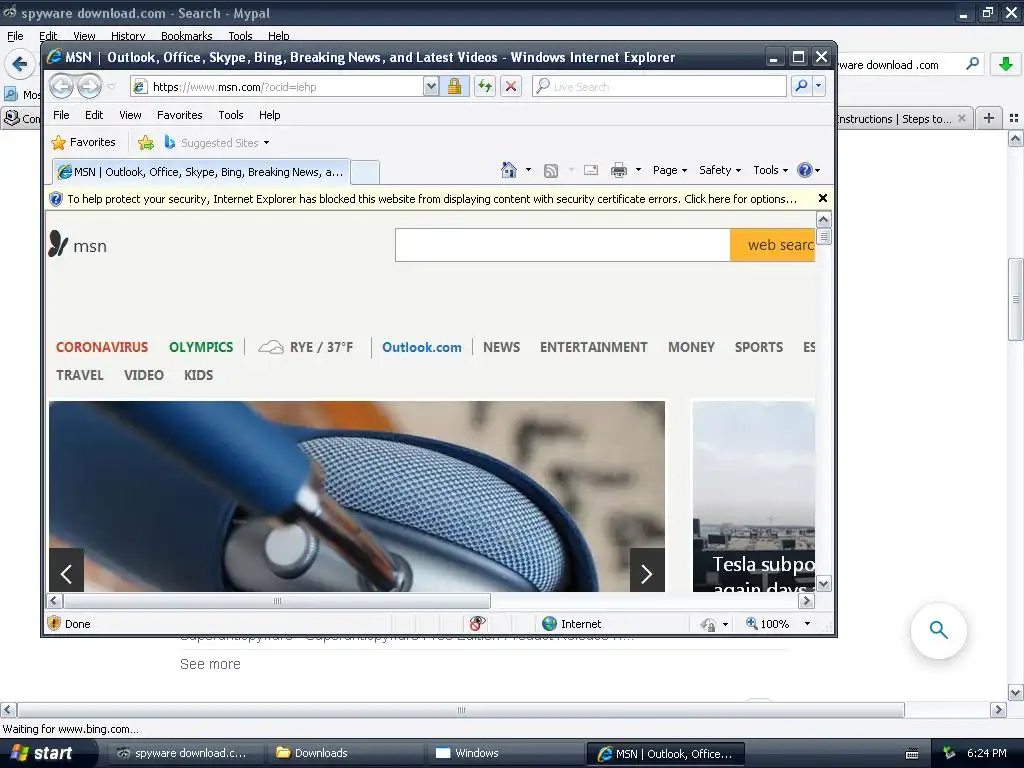Switch to spyware download taskbar item

click(x=183, y=753)
